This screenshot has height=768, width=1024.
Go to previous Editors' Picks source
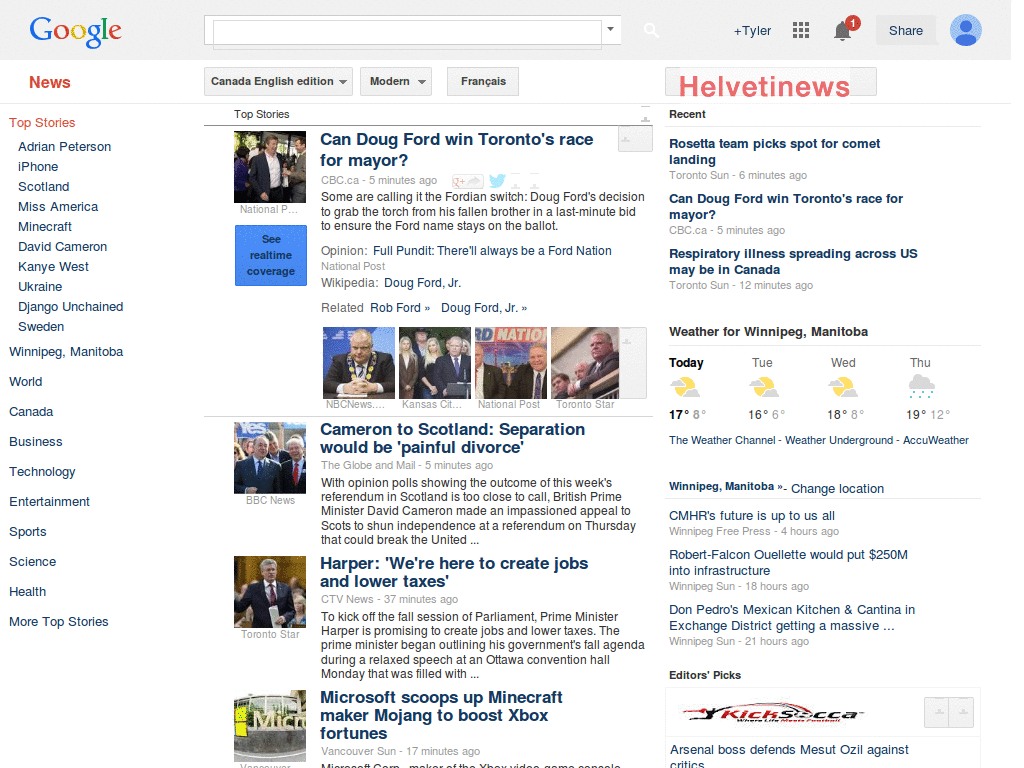tap(937, 712)
